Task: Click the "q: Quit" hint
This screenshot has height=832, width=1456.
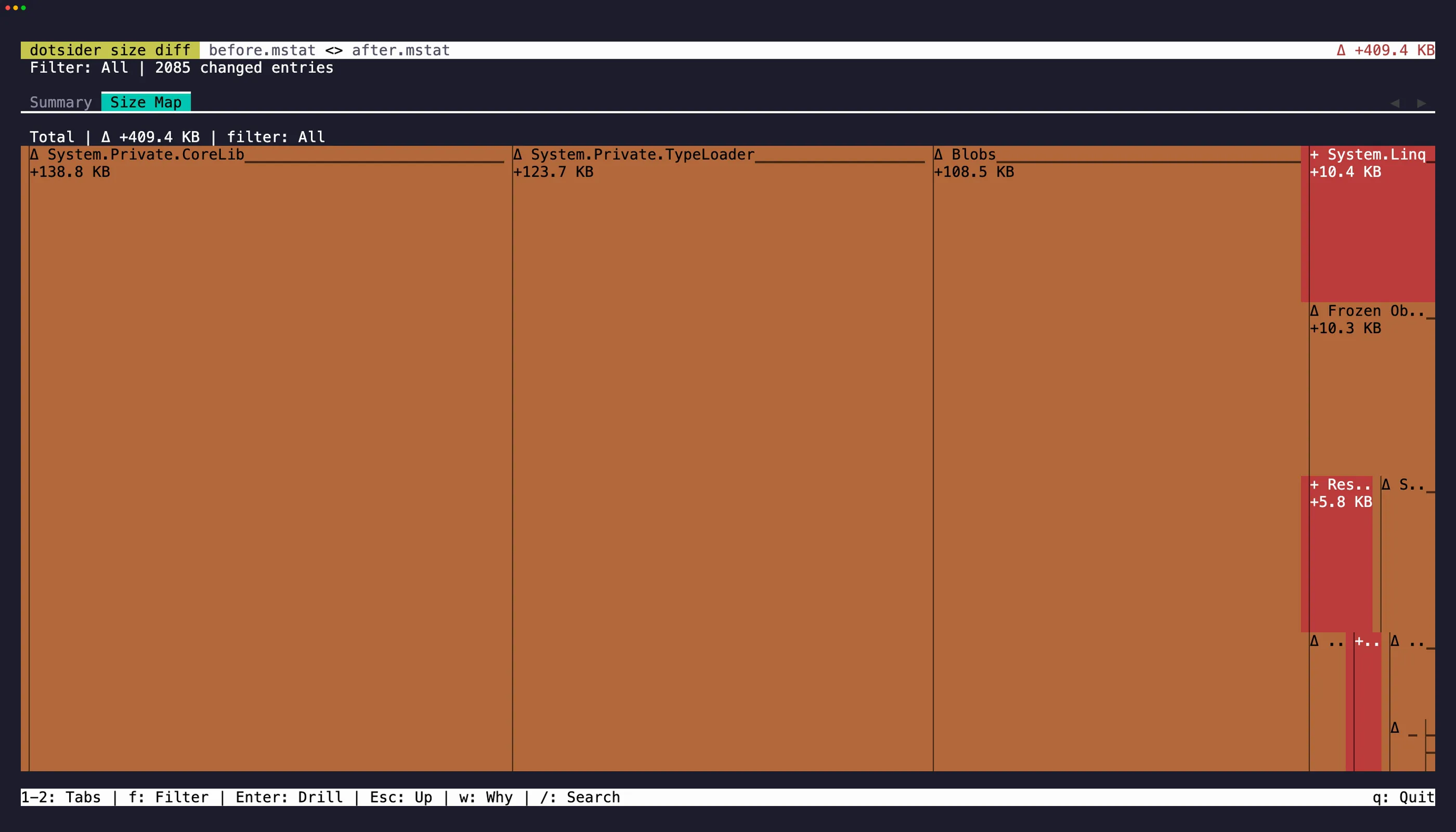Action: point(1403,797)
